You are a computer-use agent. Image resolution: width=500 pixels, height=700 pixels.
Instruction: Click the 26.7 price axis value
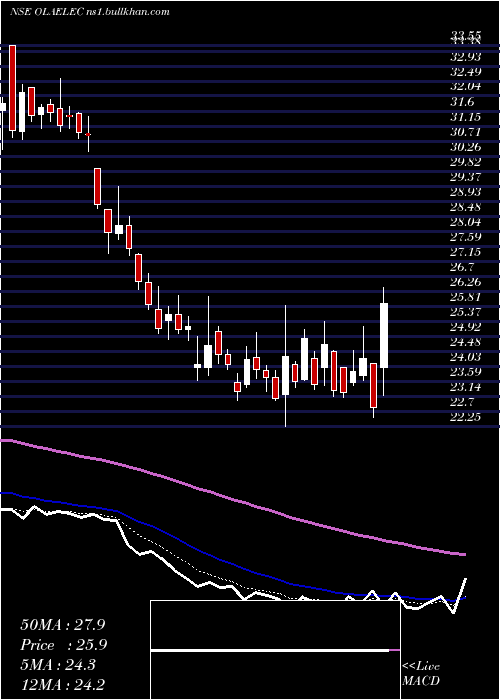click(462, 267)
